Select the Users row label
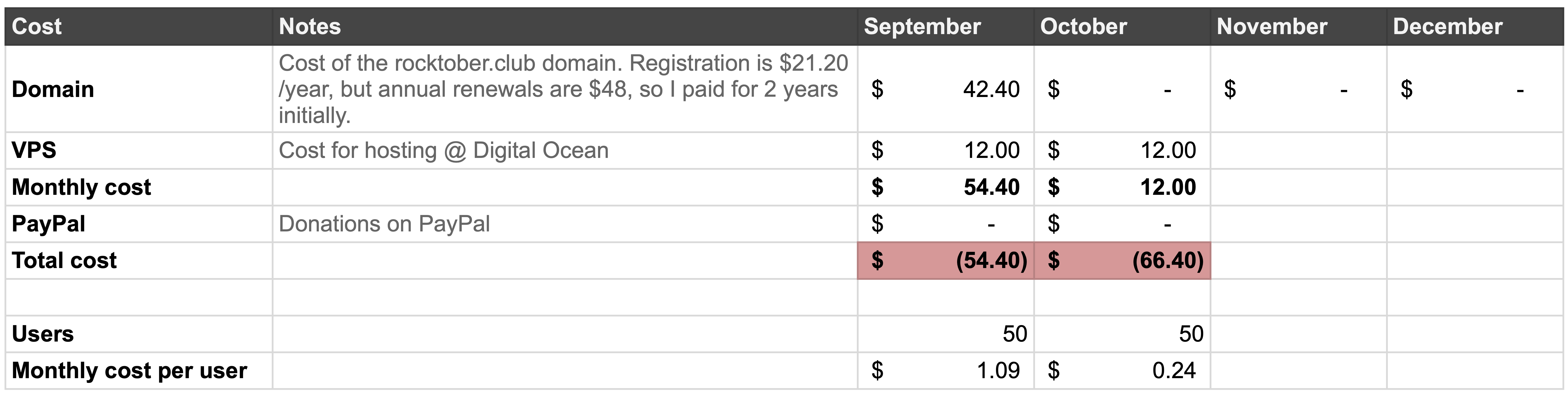The image size is (1568, 398). click(x=139, y=334)
